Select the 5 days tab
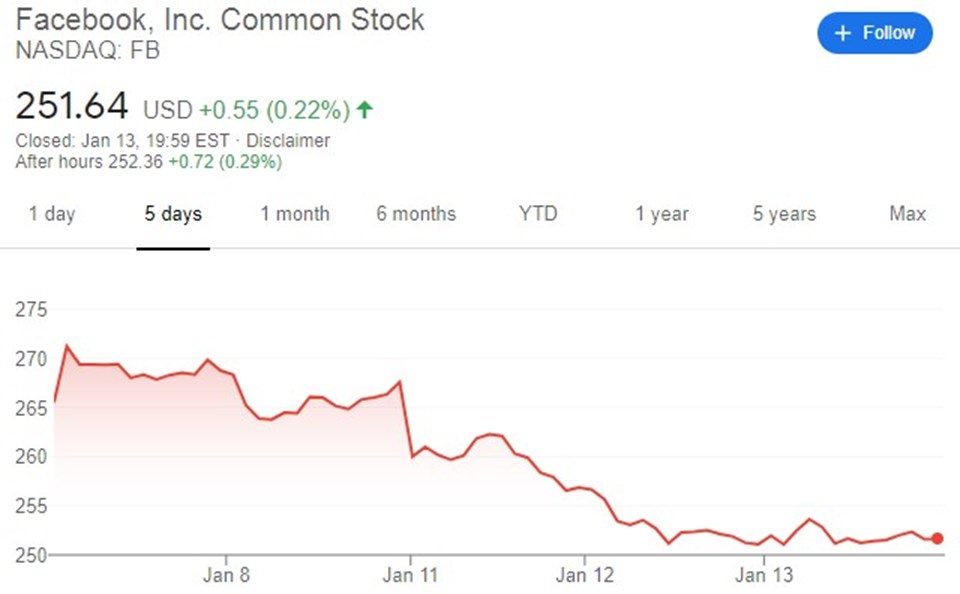The width and height of the screenshot is (960, 594). (x=173, y=214)
